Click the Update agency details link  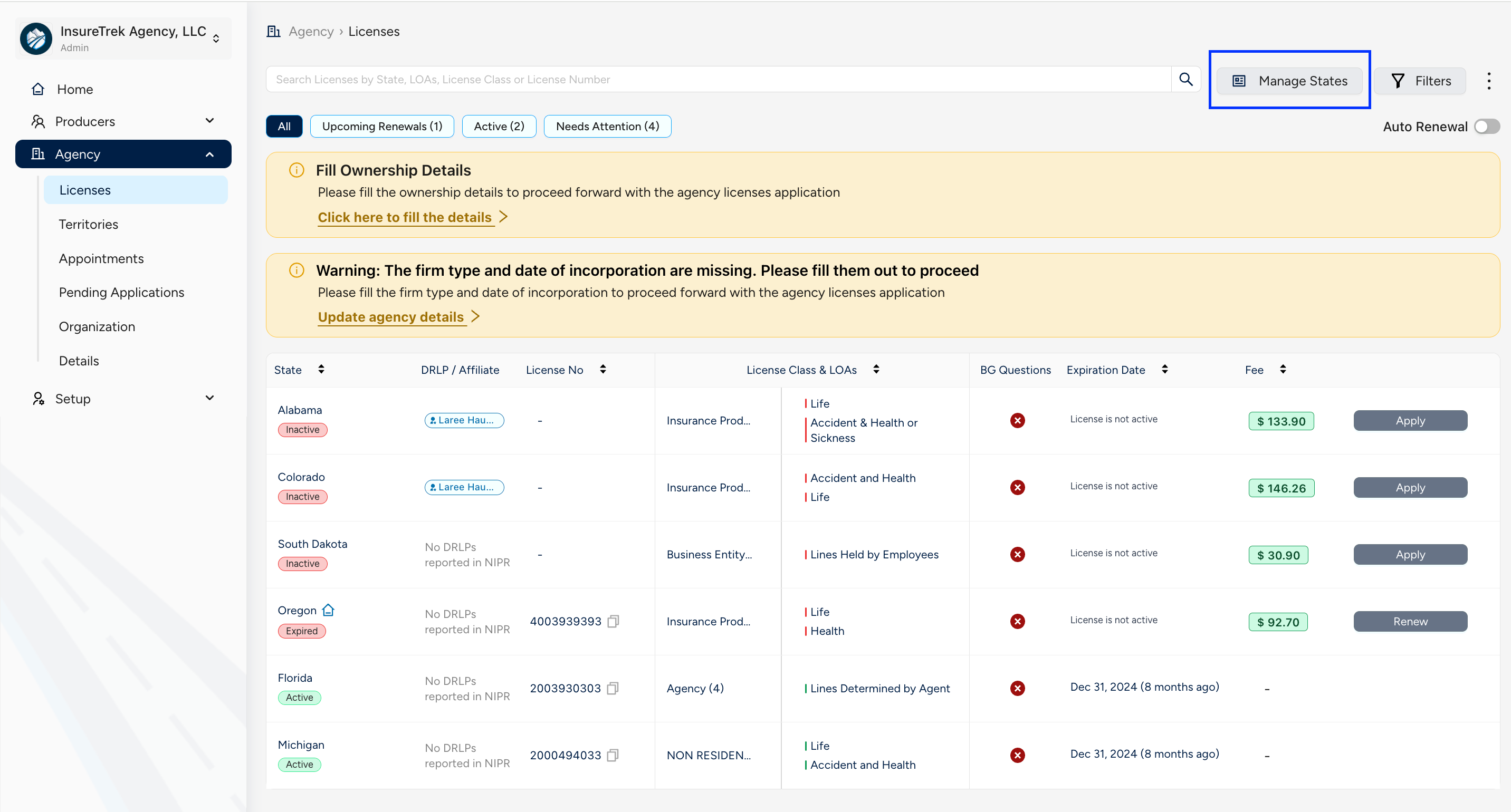pyautogui.click(x=391, y=316)
